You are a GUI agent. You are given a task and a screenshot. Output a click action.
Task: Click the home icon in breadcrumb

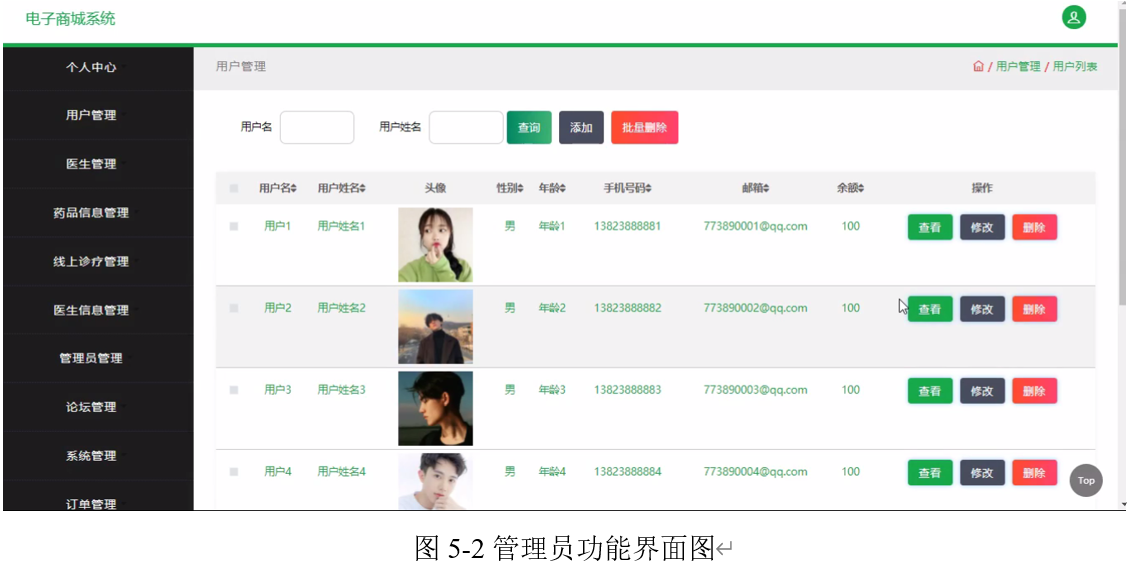click(x=978, y=66)
